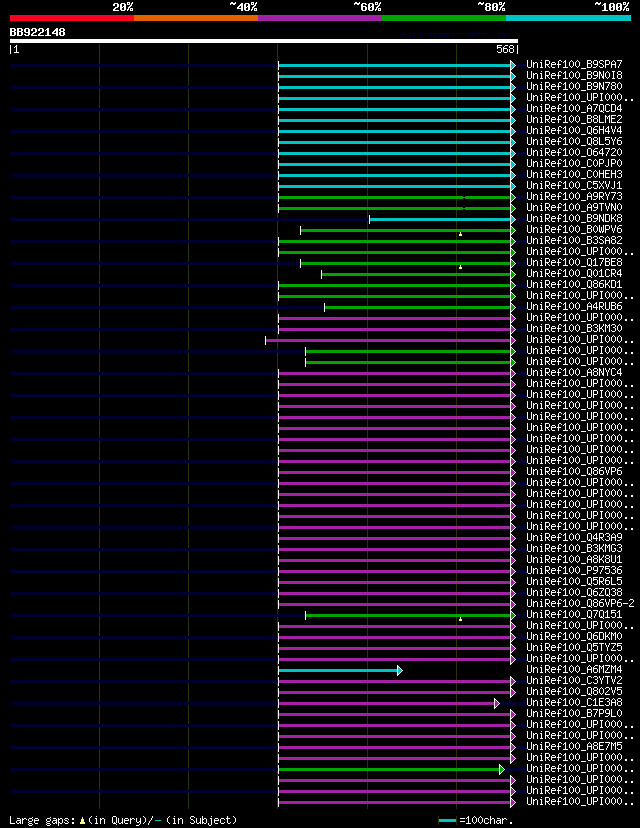The image size is (640, 828).
Task: Click the yellow gap triangle in bottom legend
Action: [82, 821]
